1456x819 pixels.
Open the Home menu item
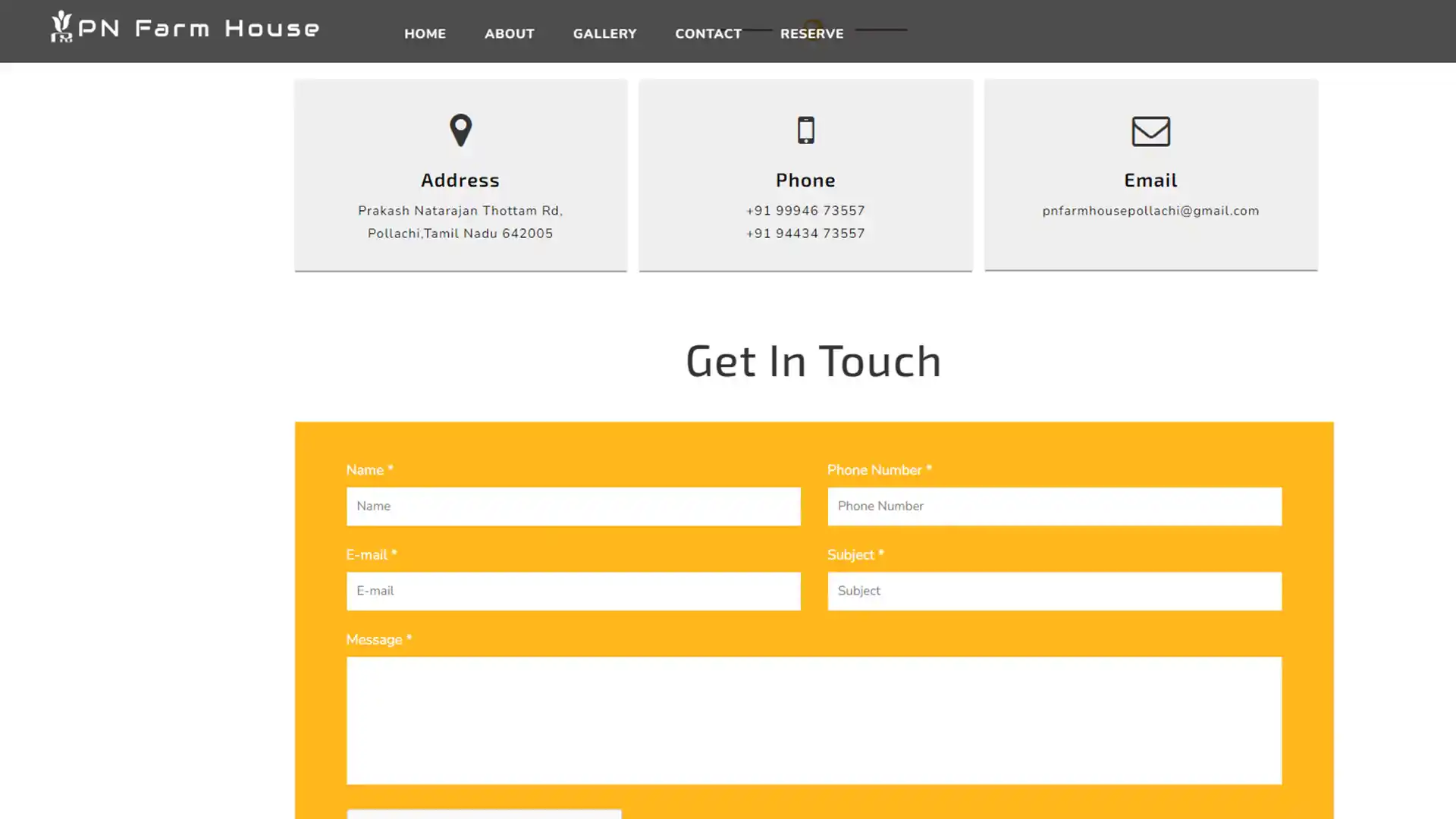pos(425,33)
